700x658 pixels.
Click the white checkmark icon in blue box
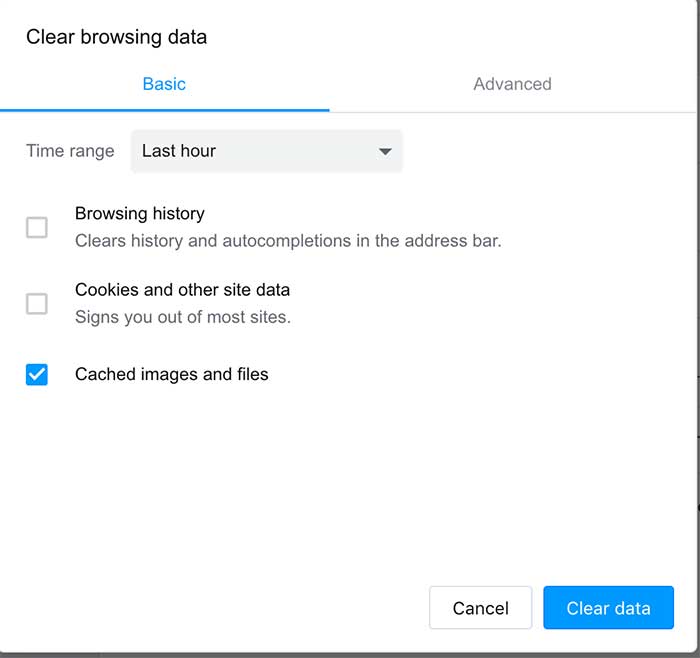(x=37, y=374)
